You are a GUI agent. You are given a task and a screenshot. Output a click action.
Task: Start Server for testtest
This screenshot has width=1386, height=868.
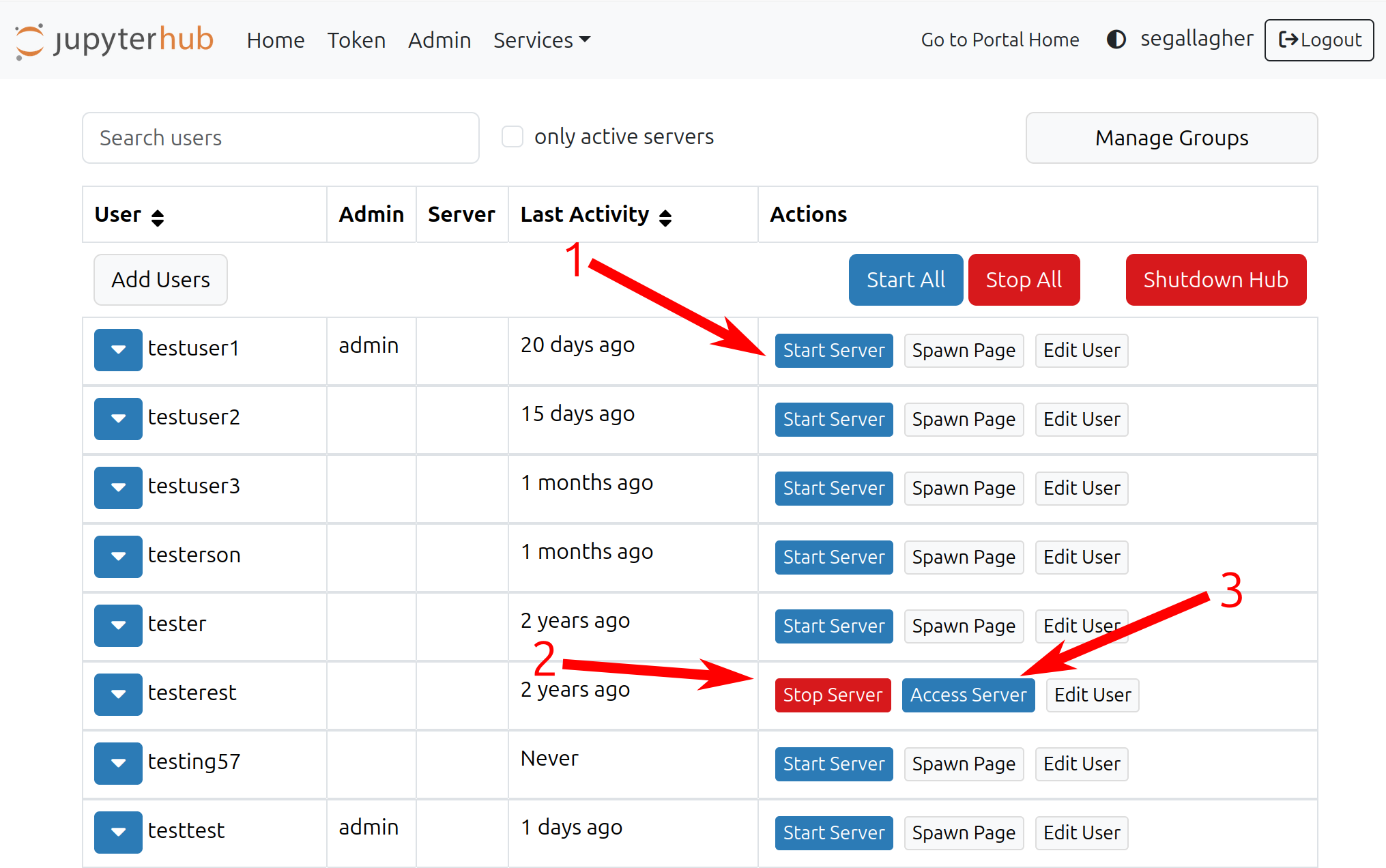834,833
